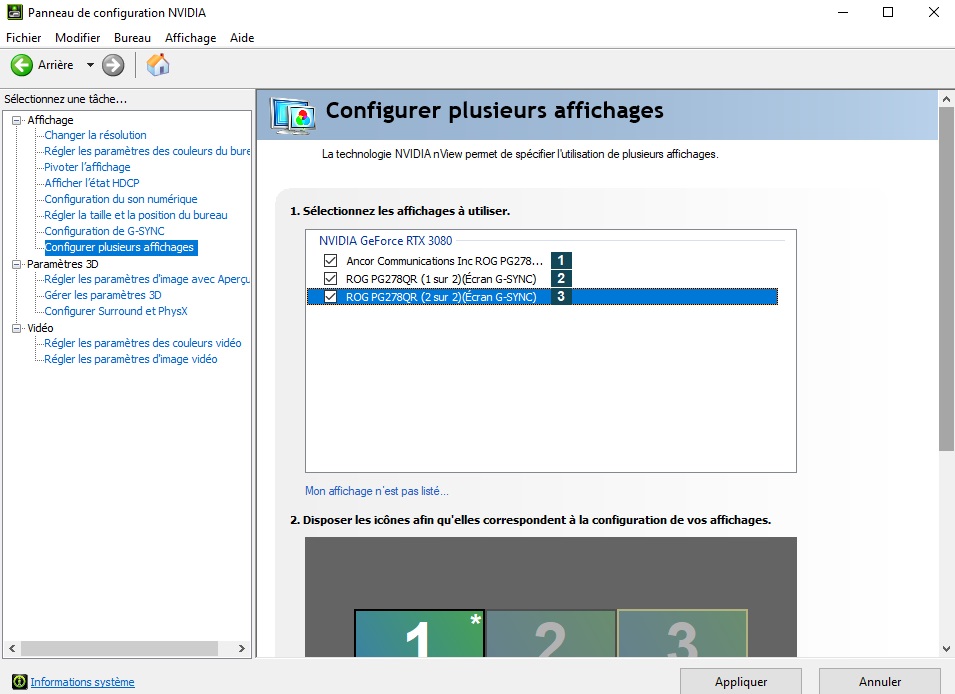The image size is (955, 694).
Task: Click the grey forward arrow icon
Action: click(113, 65)
